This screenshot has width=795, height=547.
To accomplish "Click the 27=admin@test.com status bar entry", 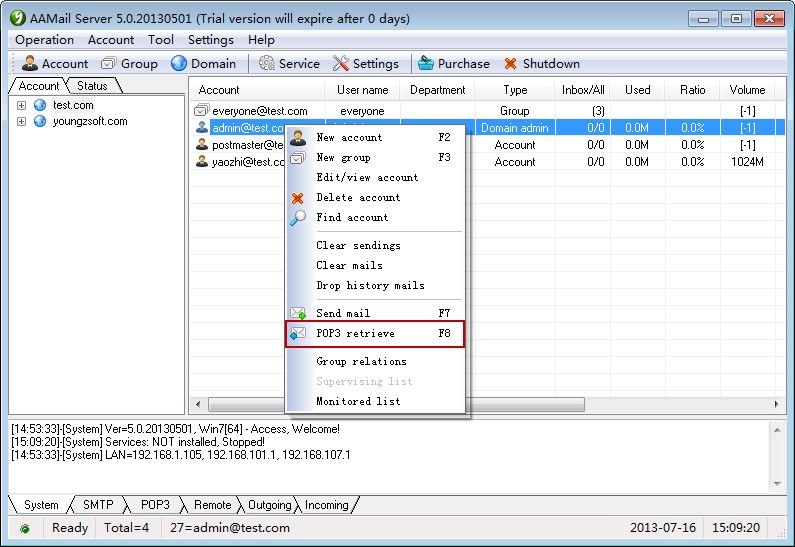I will click(x=230, y=528).
